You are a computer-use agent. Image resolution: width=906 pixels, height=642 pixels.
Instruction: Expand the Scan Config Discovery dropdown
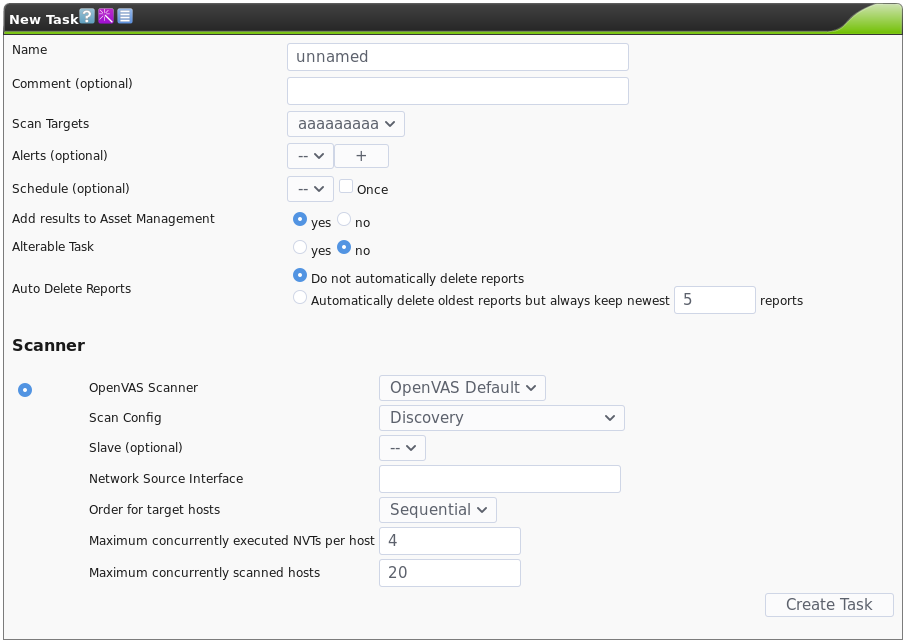pyautogui.click(x=501, y=418)
